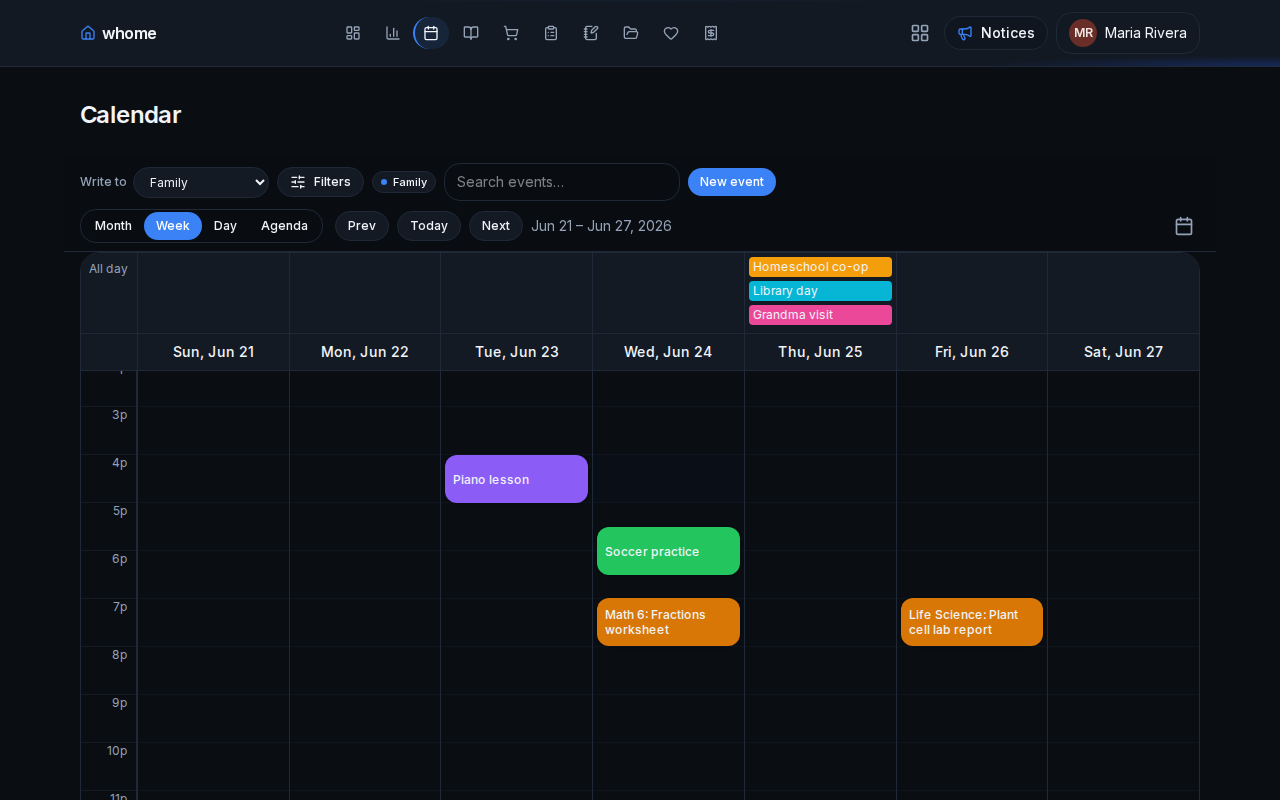Viewport: 1280px width, 800px height.
Task: Toggle the Family calendar chip
Action: (x=404, y=182)
